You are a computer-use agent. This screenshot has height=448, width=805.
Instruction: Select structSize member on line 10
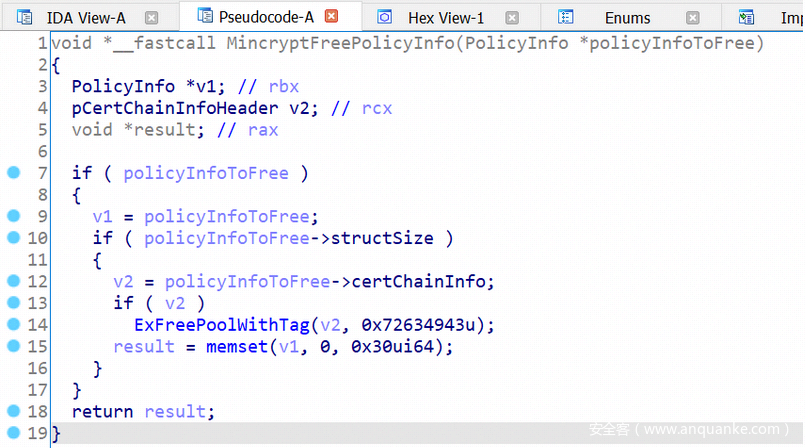pos(382,238)
